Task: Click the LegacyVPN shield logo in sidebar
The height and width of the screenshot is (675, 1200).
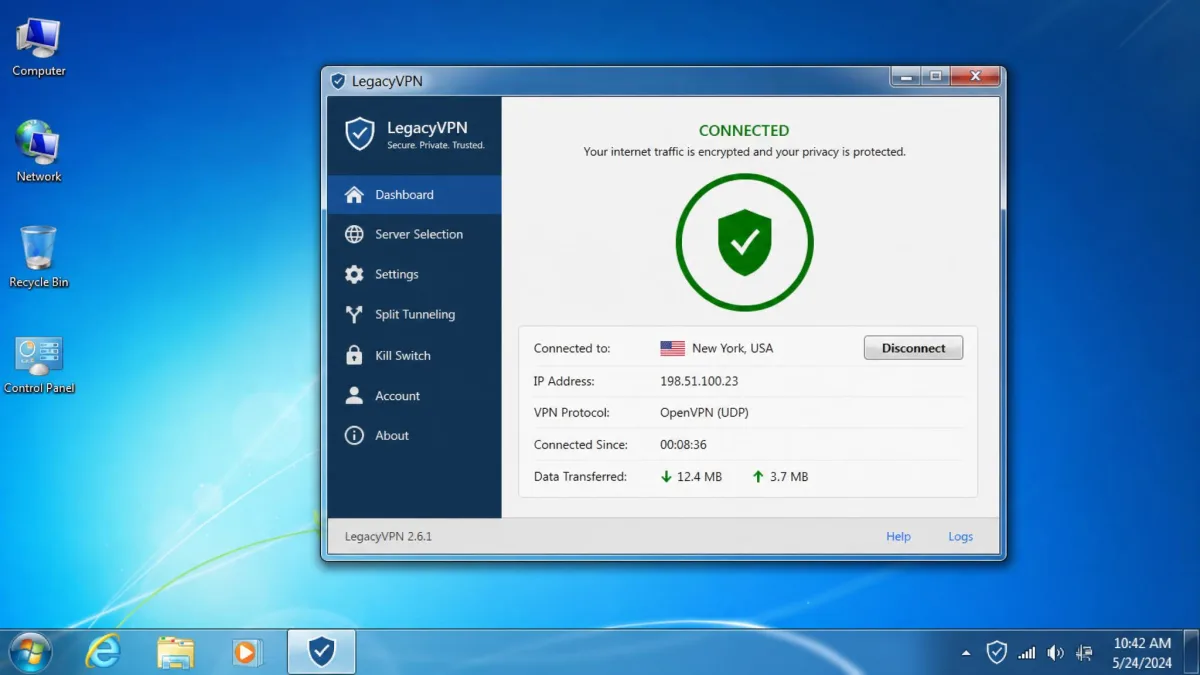Action: click(x=360, y=134)
